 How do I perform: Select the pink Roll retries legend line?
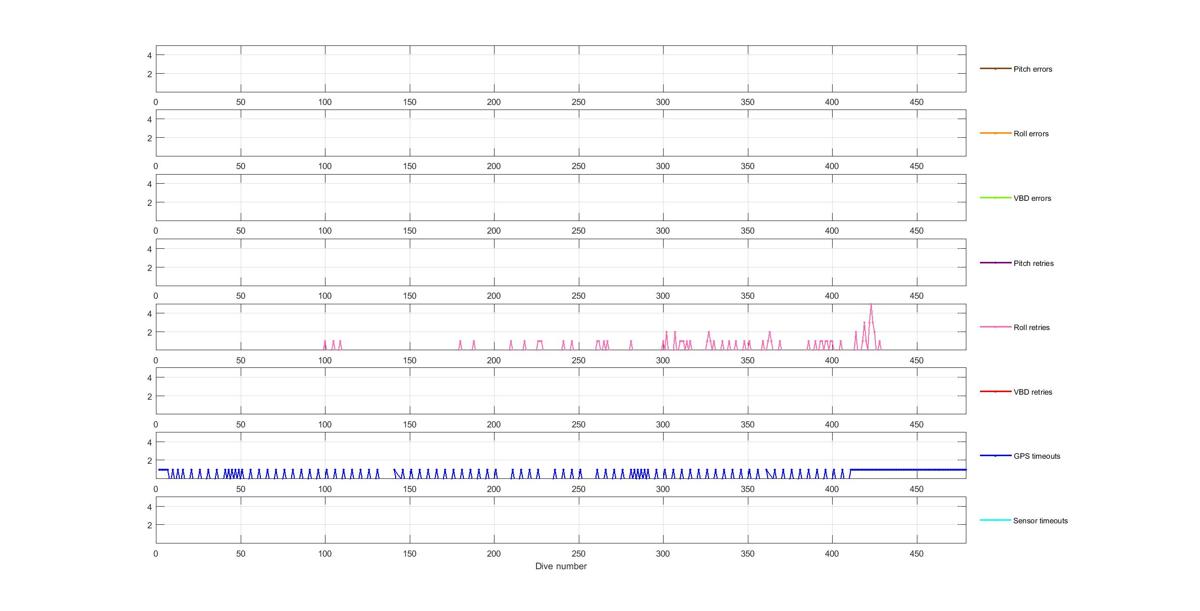(x=995, y=327)
